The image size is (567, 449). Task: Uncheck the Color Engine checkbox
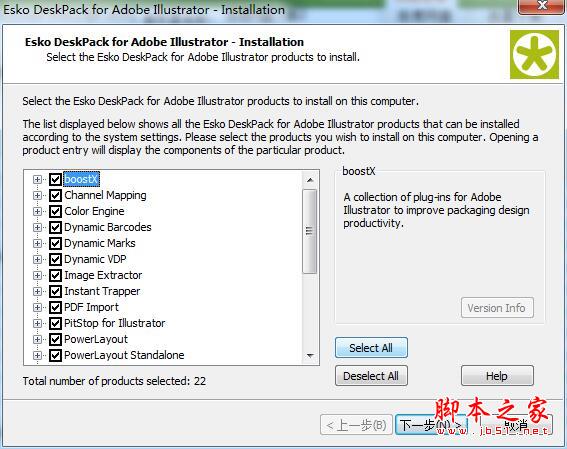[x=55, y=211]
